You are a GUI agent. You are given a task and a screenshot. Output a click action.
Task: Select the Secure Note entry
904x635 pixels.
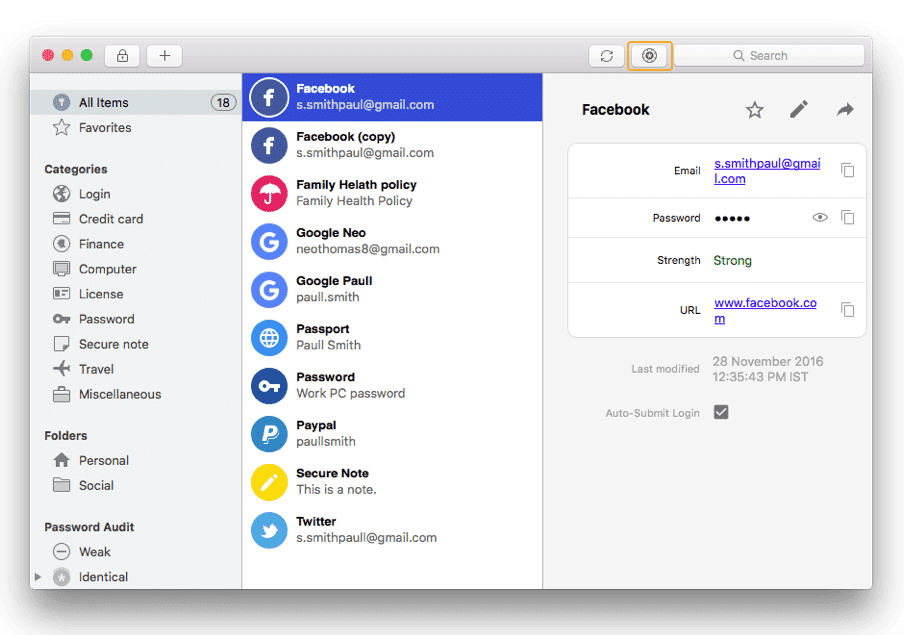point(392,482)
